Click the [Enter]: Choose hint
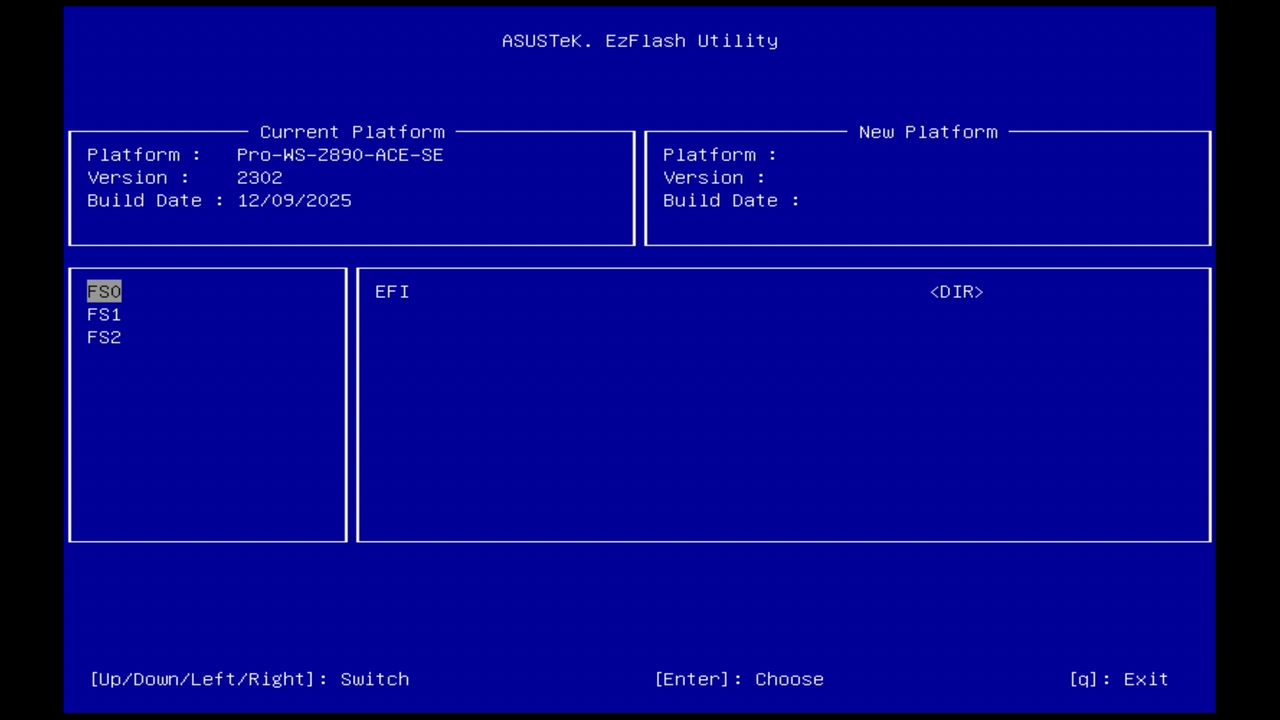1280x720 pixels. point(739,679)
